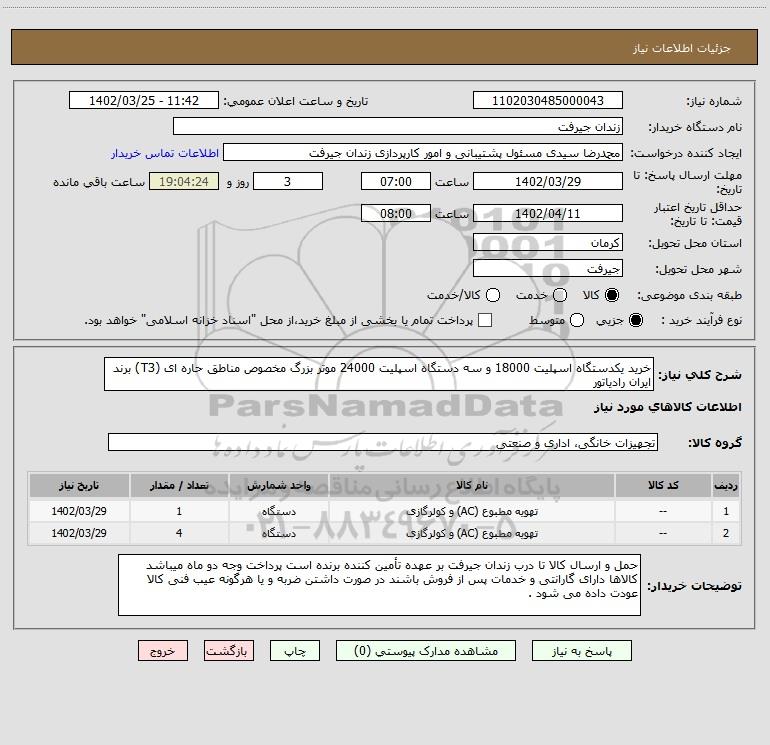The width and height of the screenshot is (770, 745).
Task: Click the اطلاعات کالاهای مورد نیاز heading
Action: coord(667,407)
